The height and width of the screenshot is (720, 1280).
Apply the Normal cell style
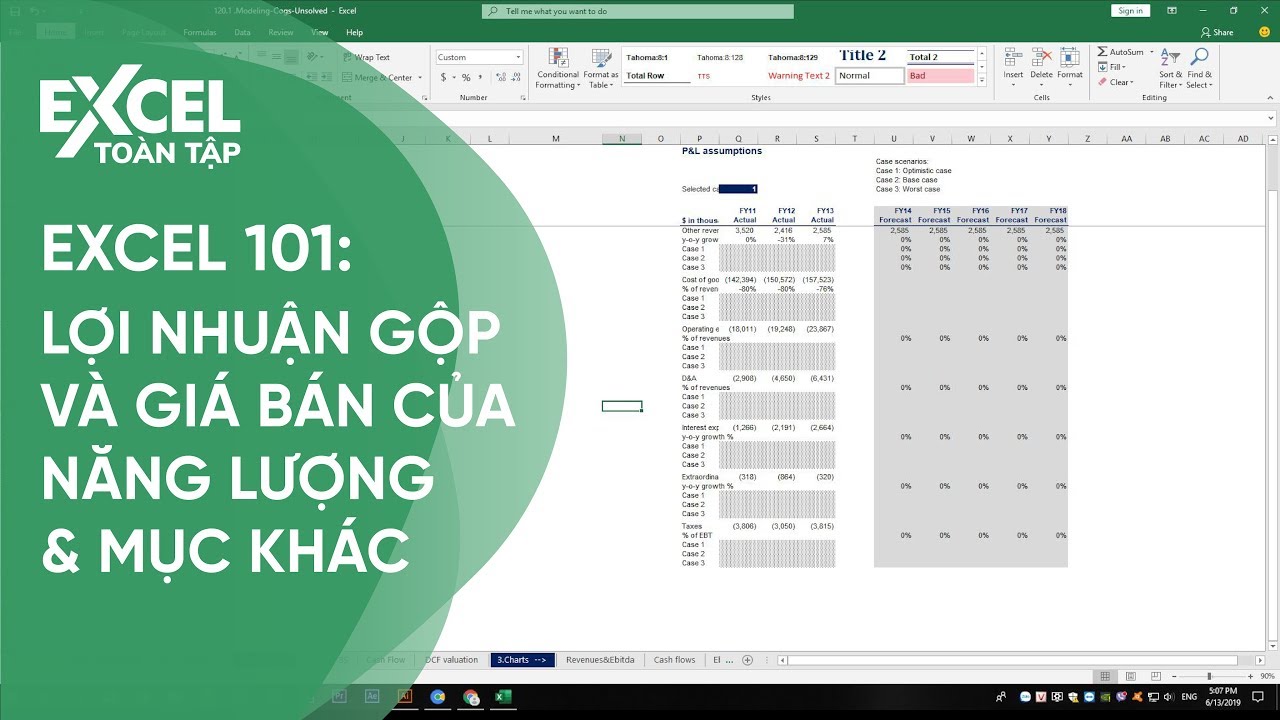click(869, 76)
